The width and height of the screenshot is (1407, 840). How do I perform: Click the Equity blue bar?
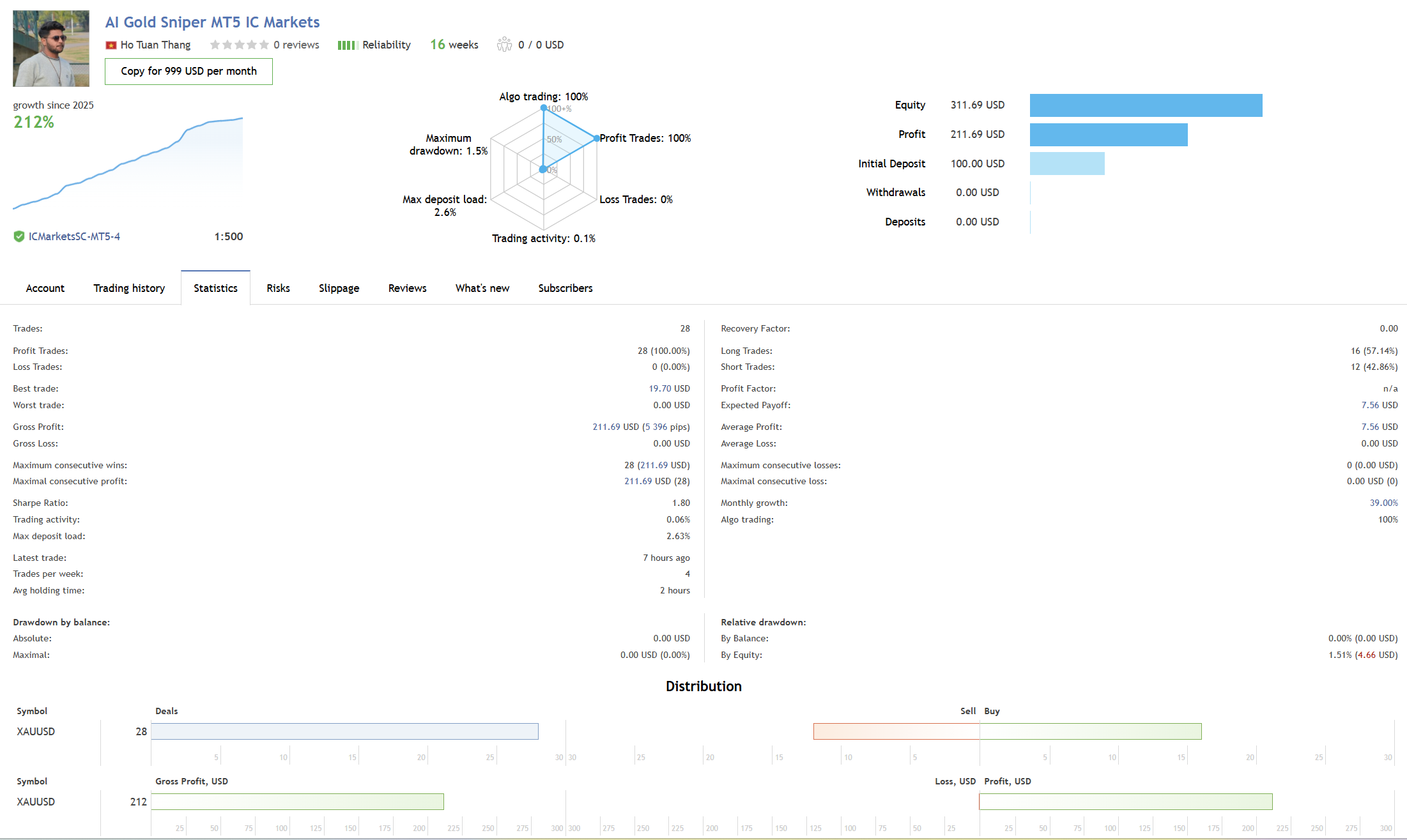(1145, 105)
